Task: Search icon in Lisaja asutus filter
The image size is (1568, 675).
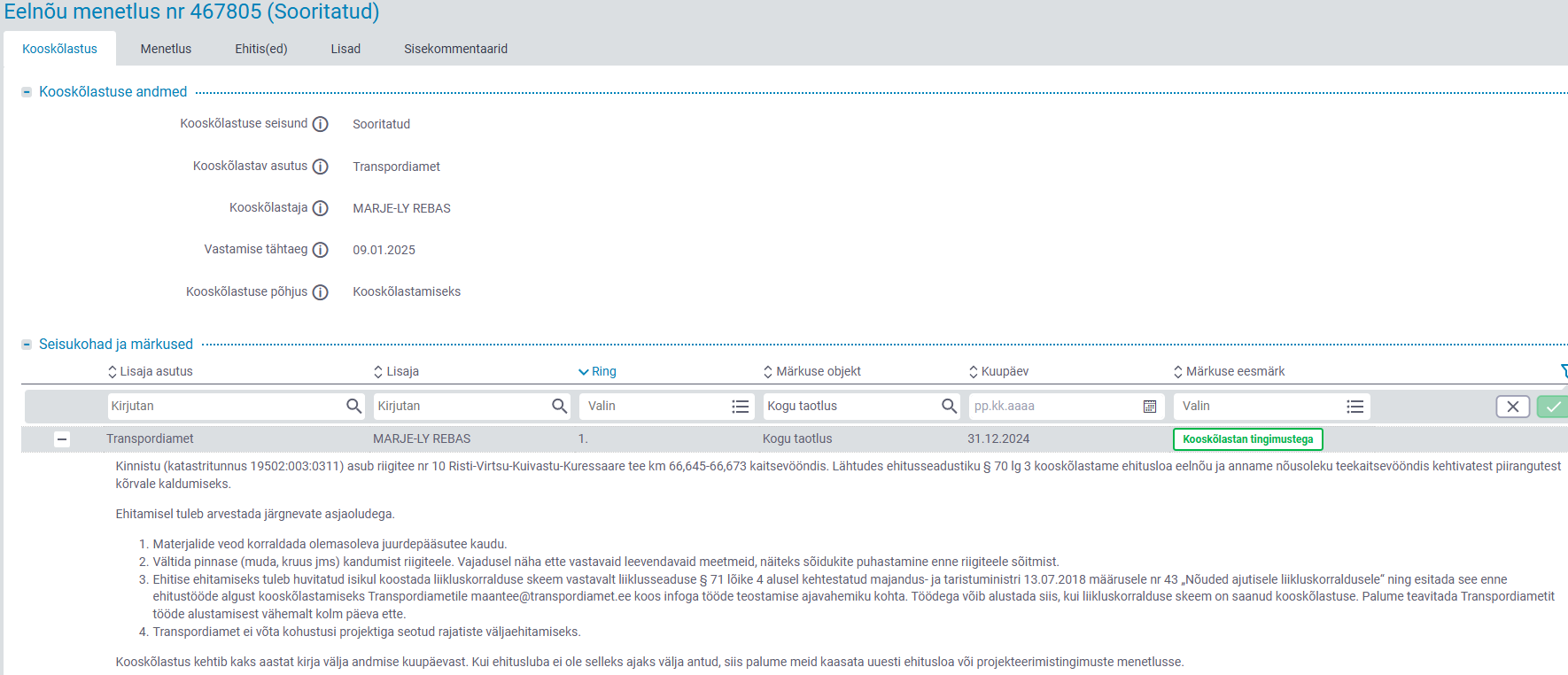Action: [x=354, y=406]
